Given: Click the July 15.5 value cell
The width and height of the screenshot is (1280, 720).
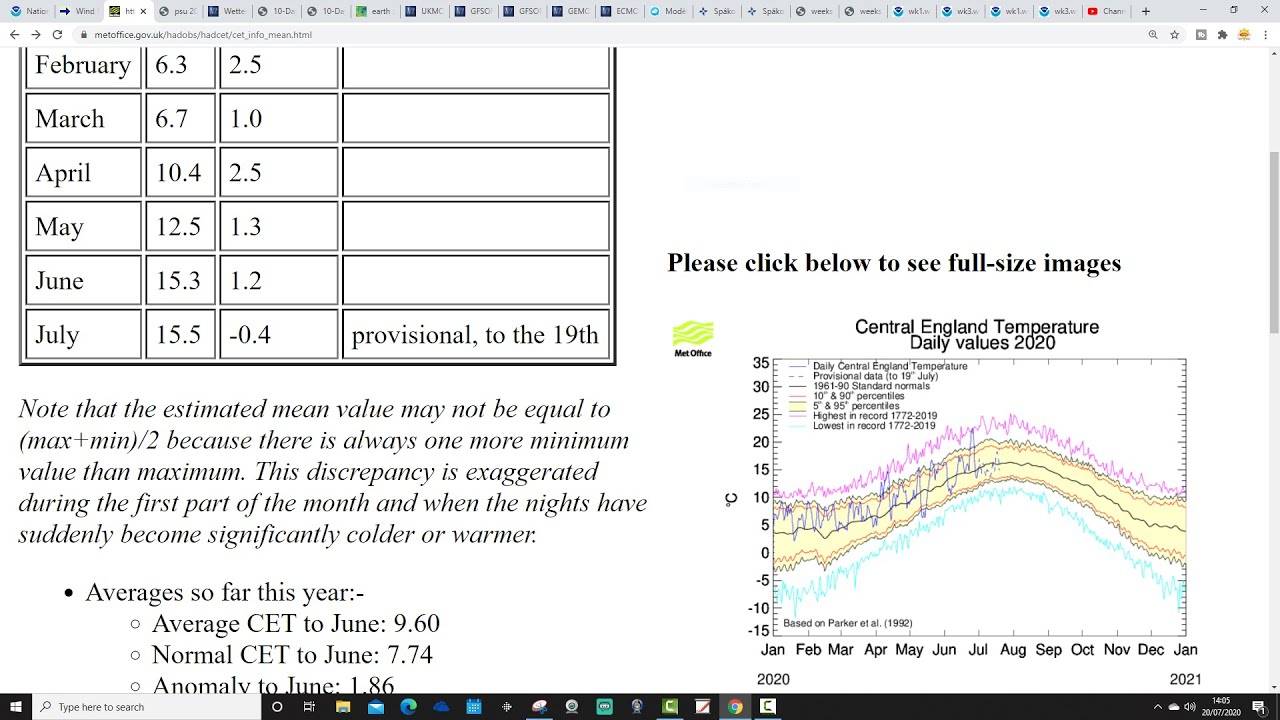Looking at the screenshot, I should (180, 334).
